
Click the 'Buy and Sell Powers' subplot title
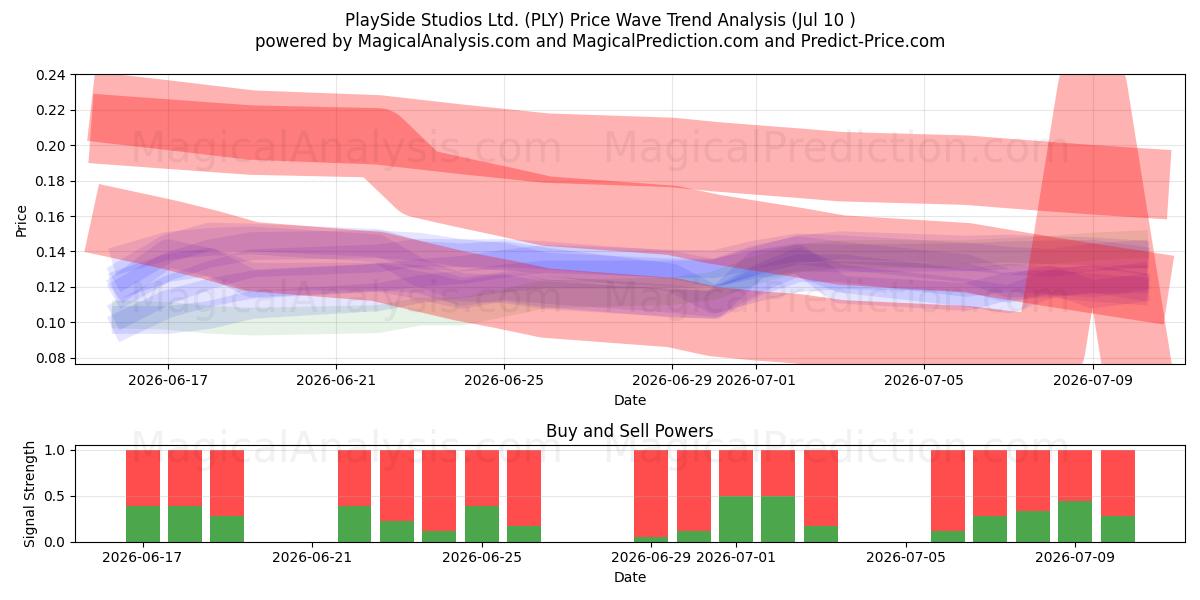pos(630,431)
